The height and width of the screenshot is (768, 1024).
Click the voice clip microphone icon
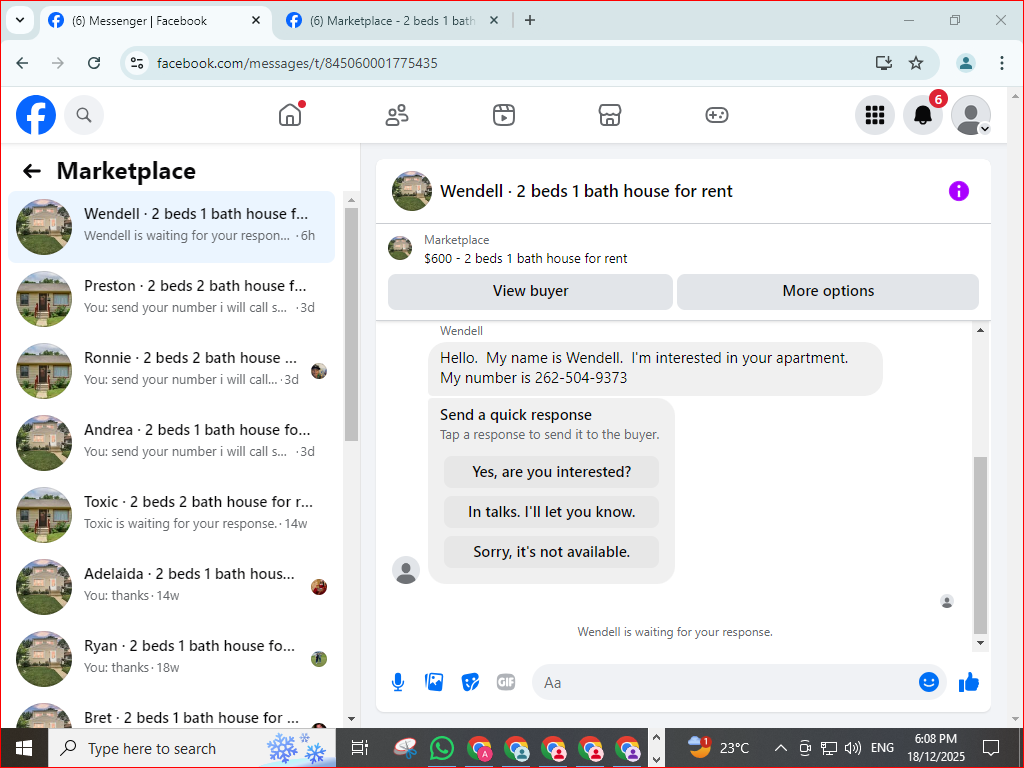(x=398, y=682)
